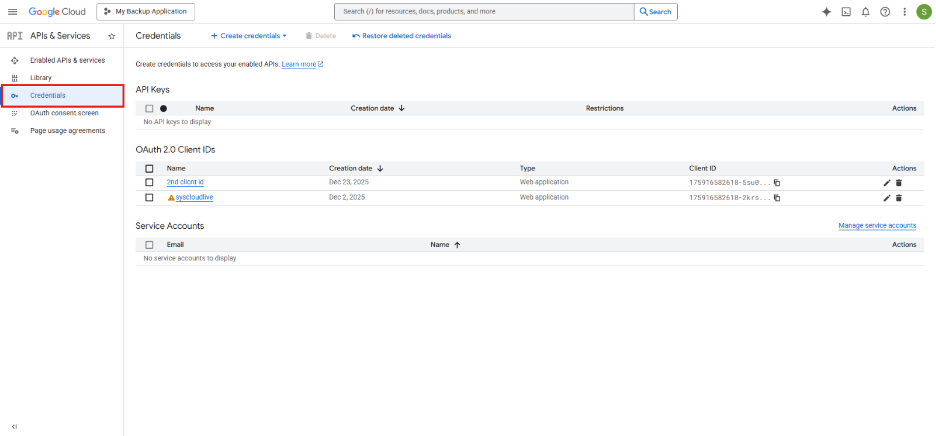Open the three-dot more options menu
Screen dimensions: 936x436
coord(904,12)
